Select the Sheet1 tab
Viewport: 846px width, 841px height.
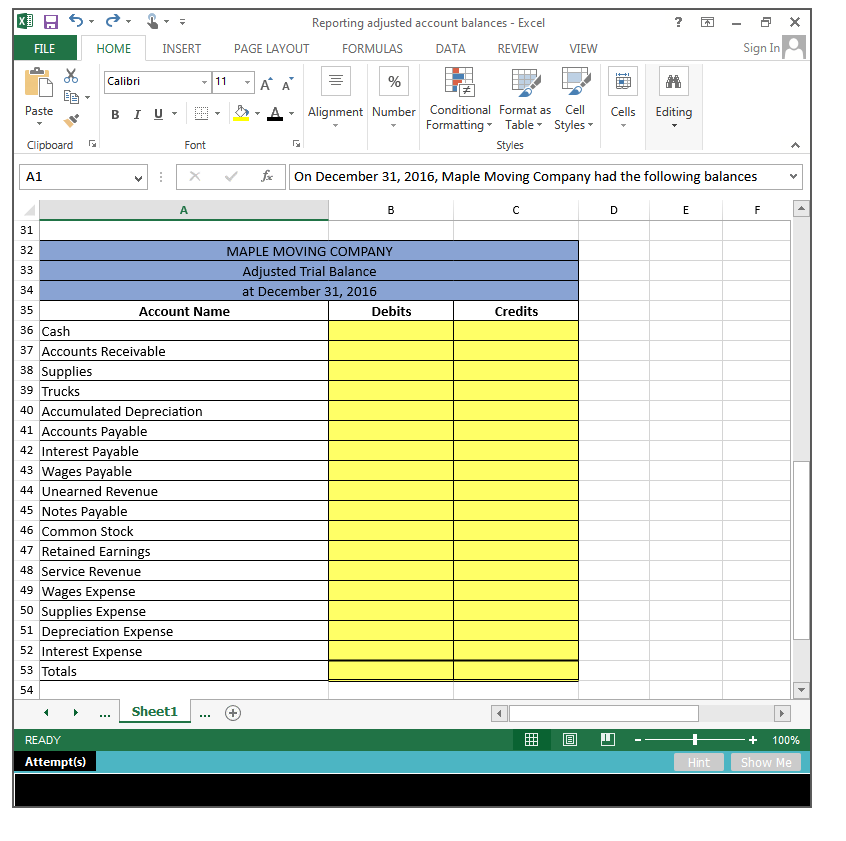point(154,712)
